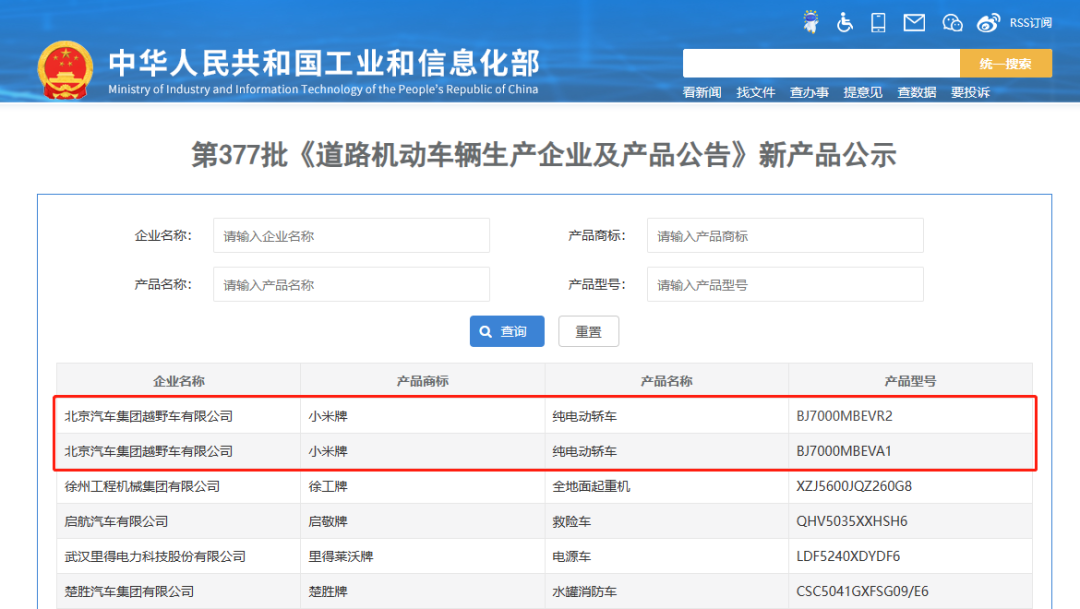Click the site-wide search box in header

coord(820,63)
